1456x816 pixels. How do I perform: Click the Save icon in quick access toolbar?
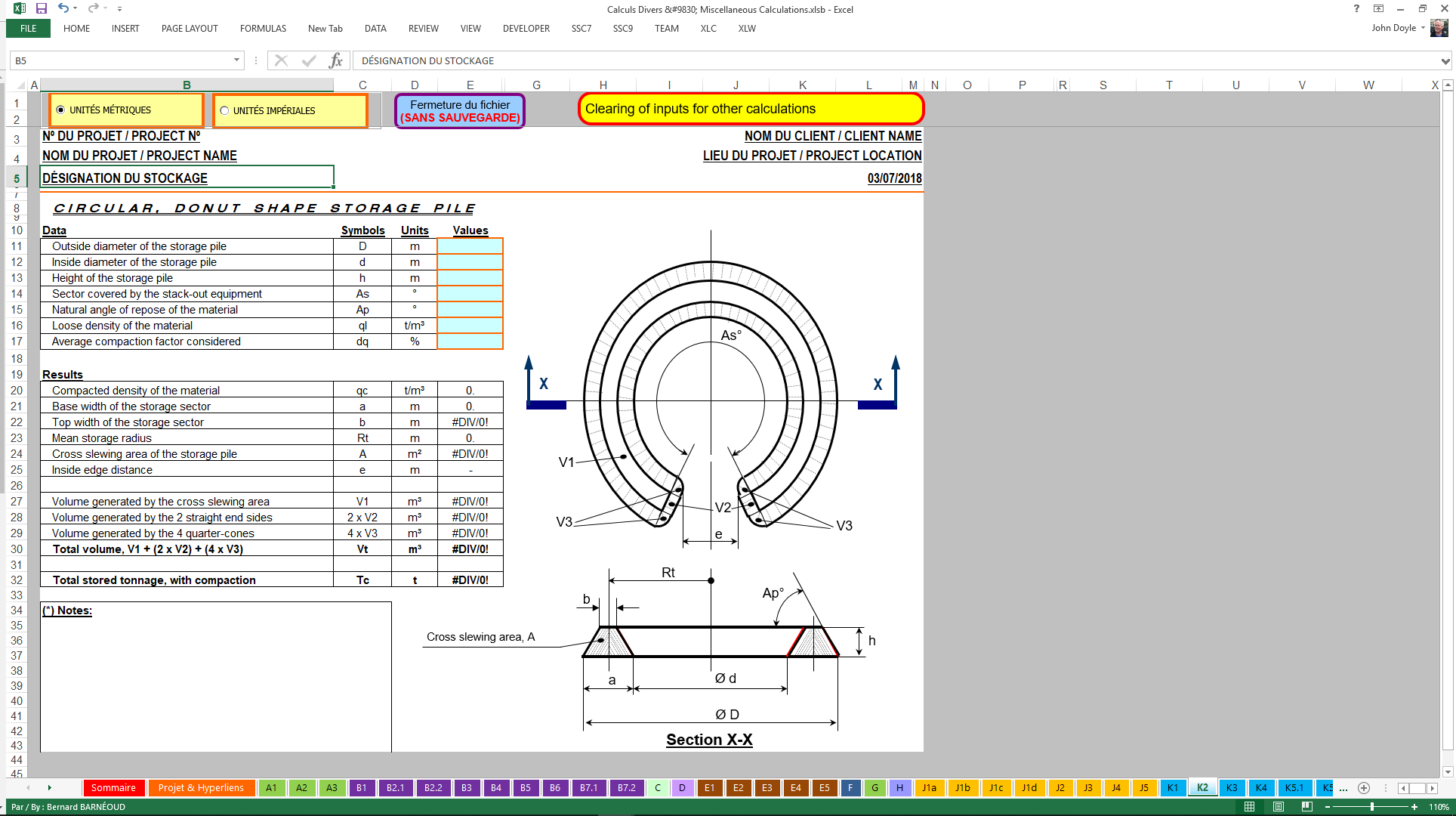42,8
